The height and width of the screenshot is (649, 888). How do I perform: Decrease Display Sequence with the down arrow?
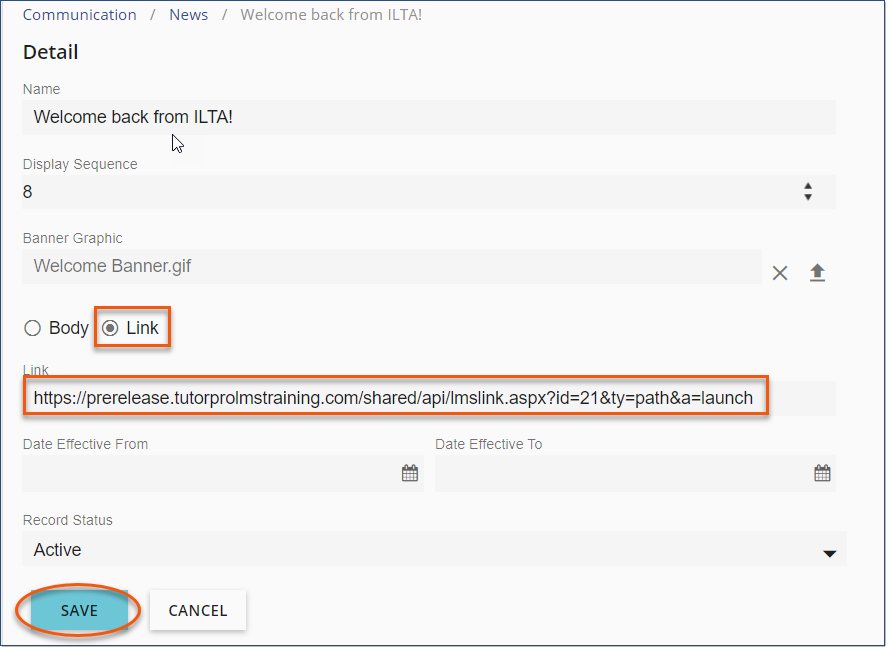pos(808,197)
